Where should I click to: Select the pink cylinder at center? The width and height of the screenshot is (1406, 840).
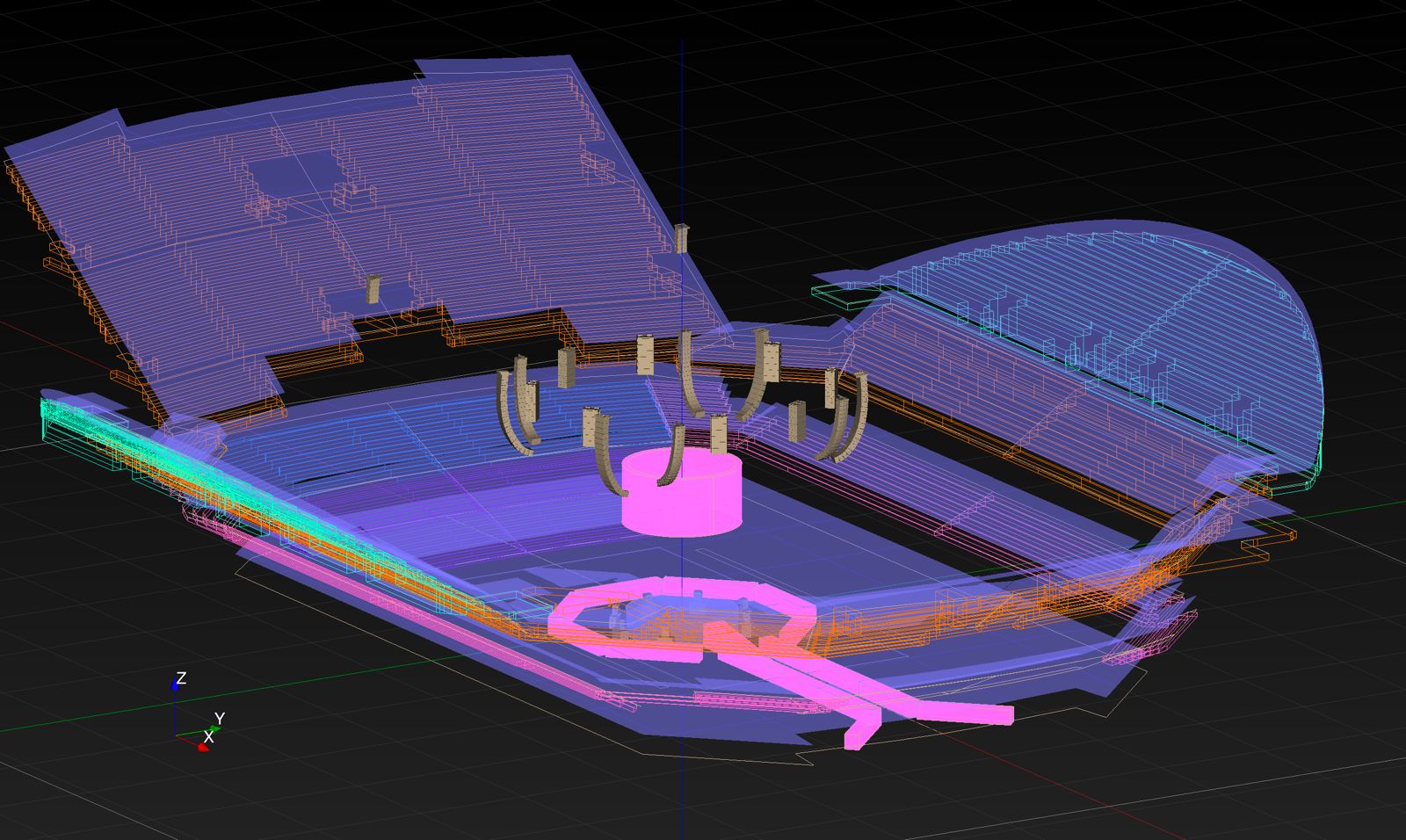point(681,498)
